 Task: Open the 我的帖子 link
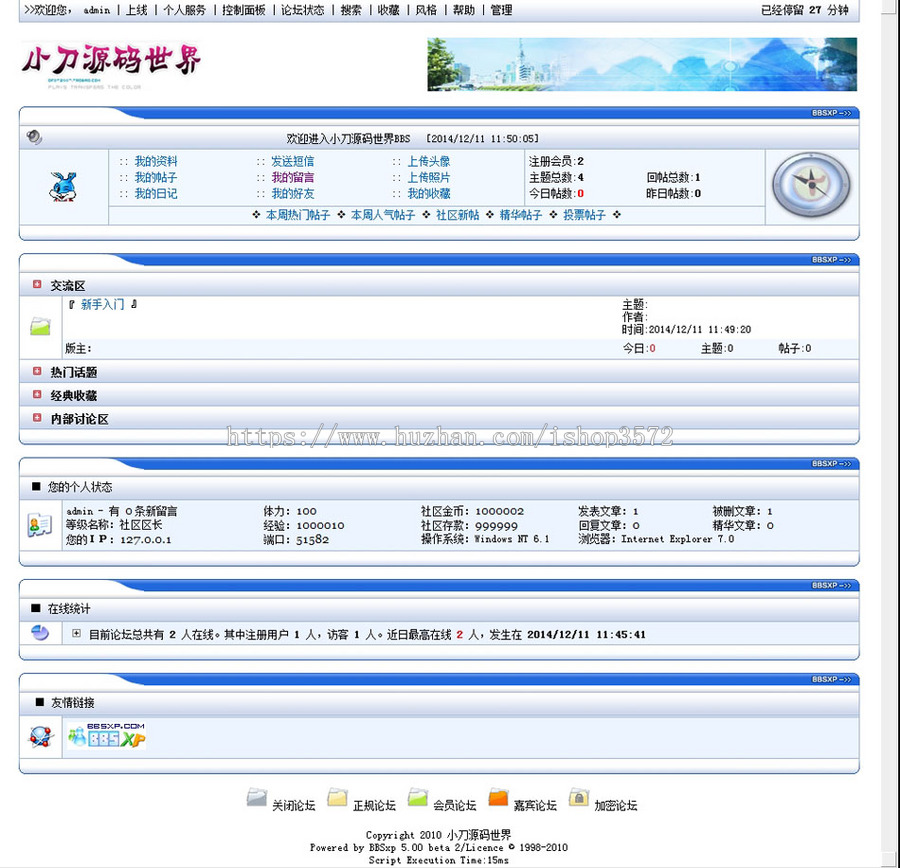(156, 177)
